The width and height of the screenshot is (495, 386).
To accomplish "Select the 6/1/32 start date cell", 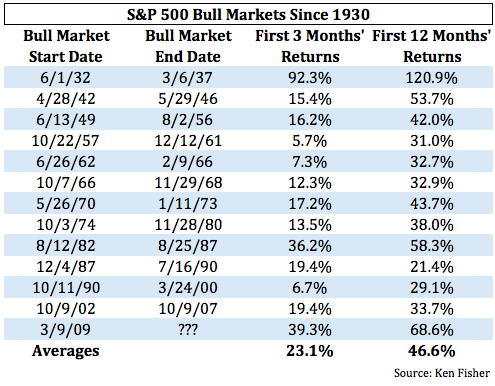I will click(x=65, y=78).
